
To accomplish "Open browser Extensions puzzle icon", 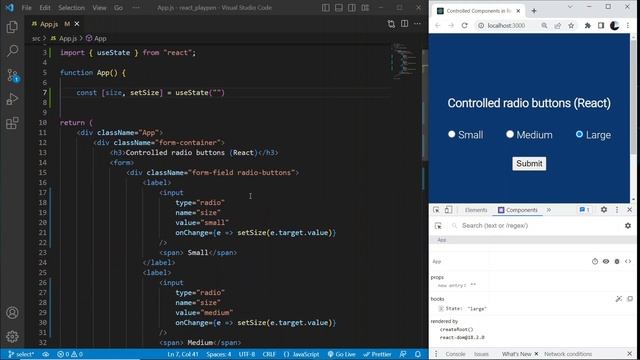I will [x=587, y=26].
